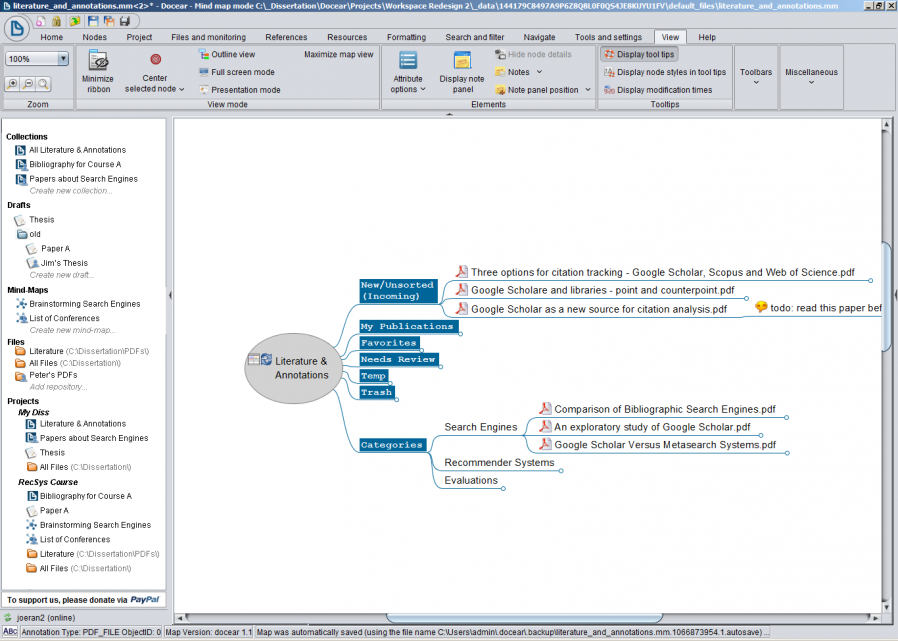Expand the Evaluations node circle
Screen dimensions: 898x641
click(503, 489)
